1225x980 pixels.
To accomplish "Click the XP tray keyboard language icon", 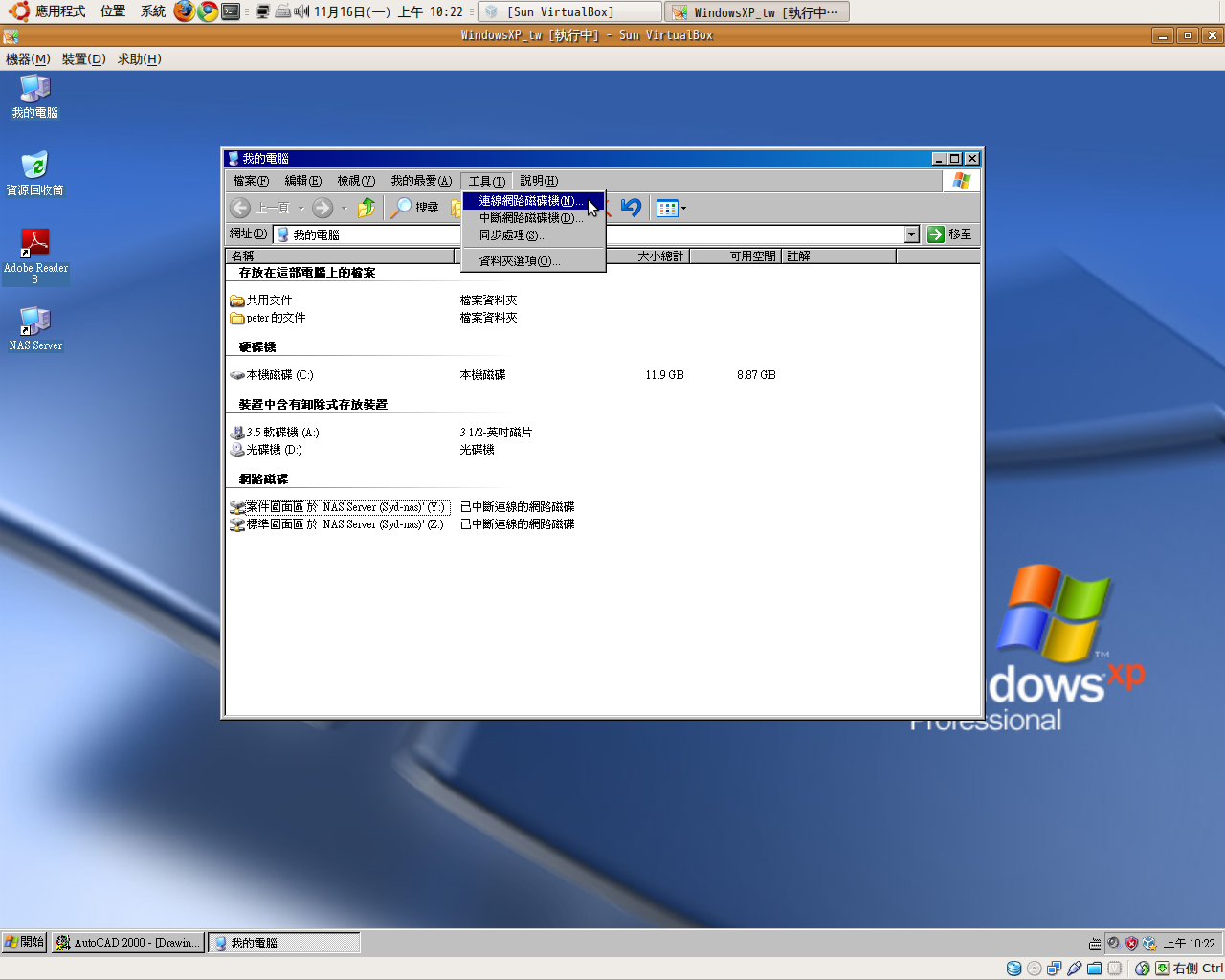I will tap(1095, 944).
